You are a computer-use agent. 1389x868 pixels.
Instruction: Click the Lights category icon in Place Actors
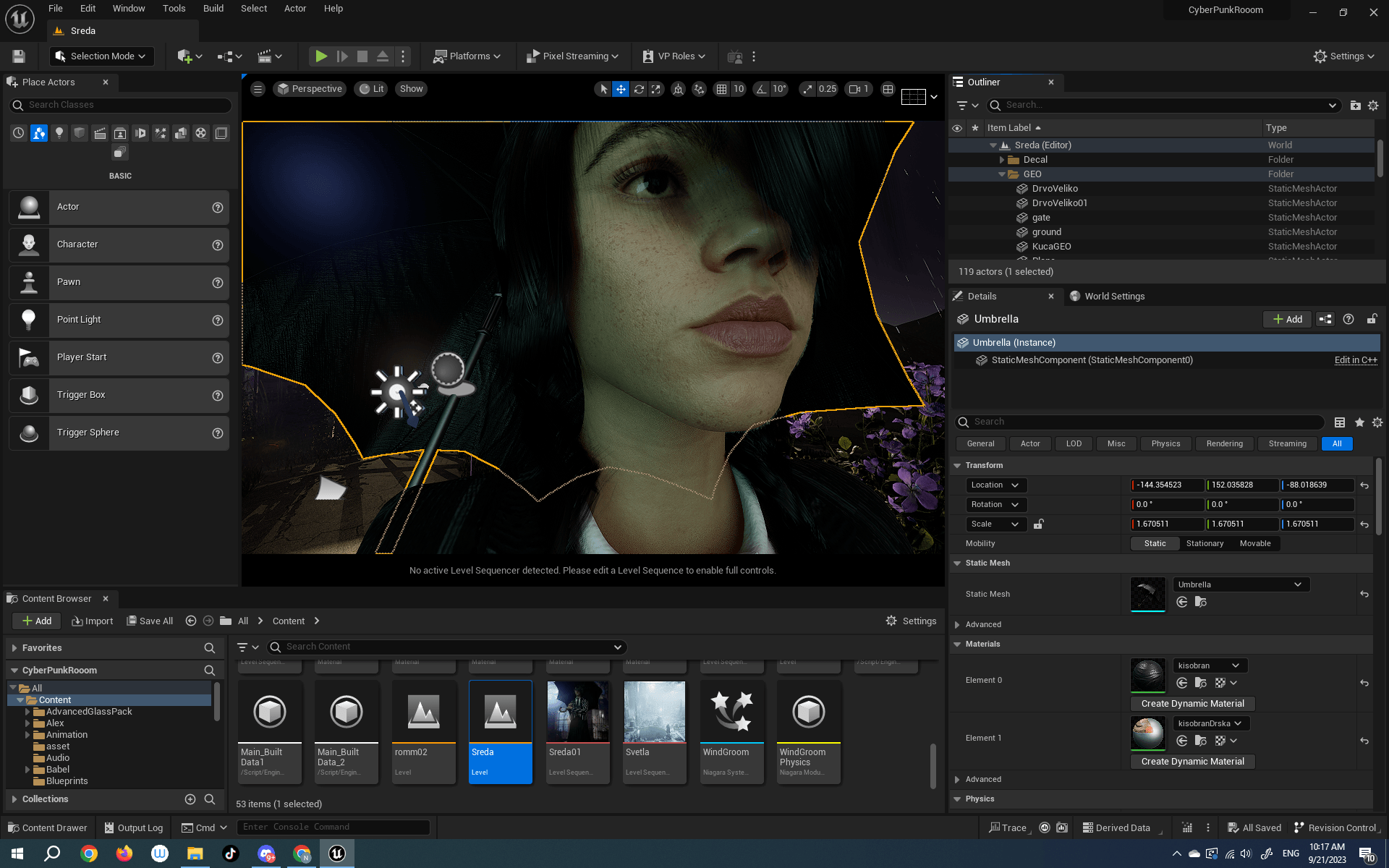[x=59, y=133]
